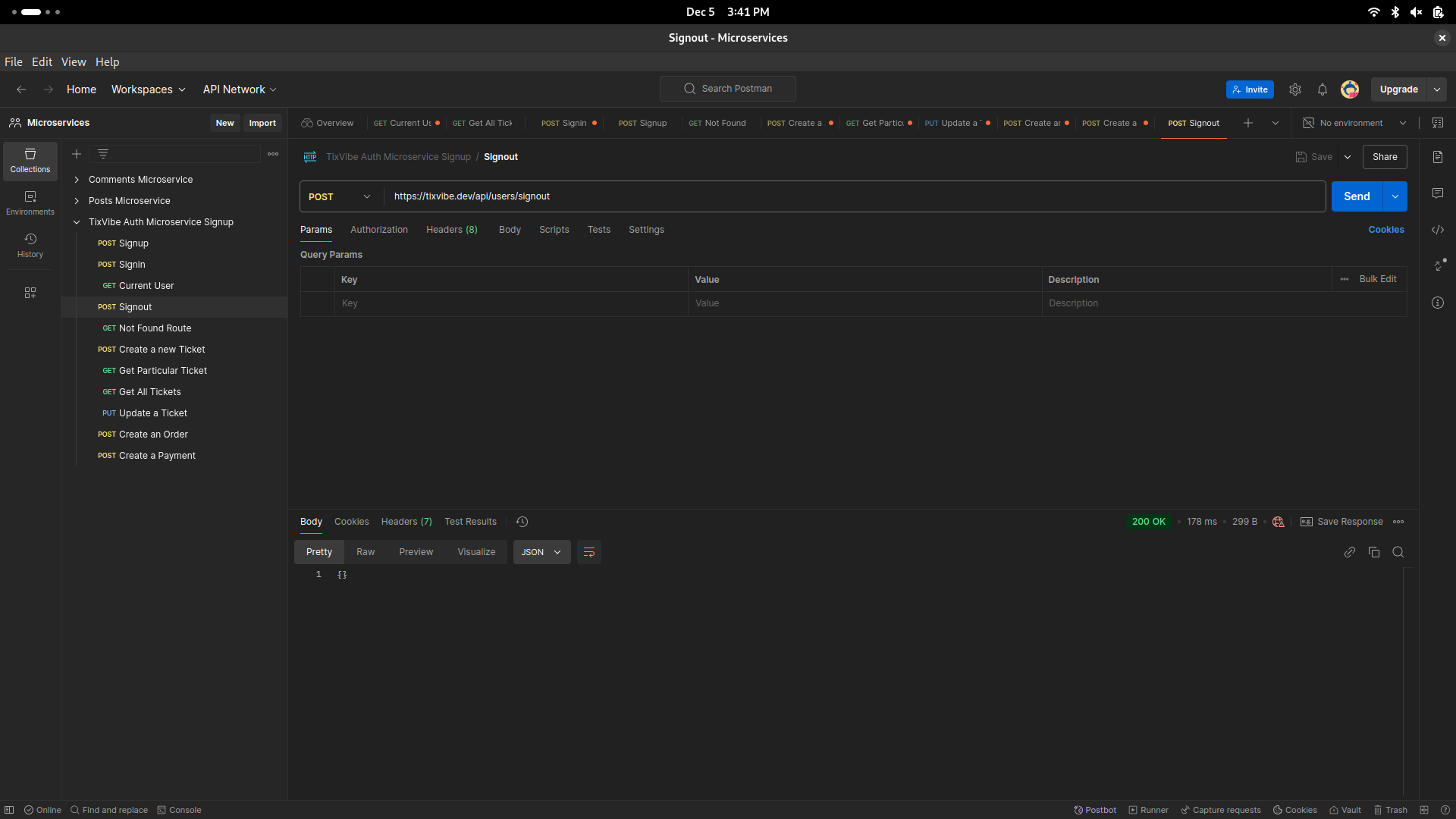
Task: Open the Cookies link beside request tabs
Action: (1386, 230)
